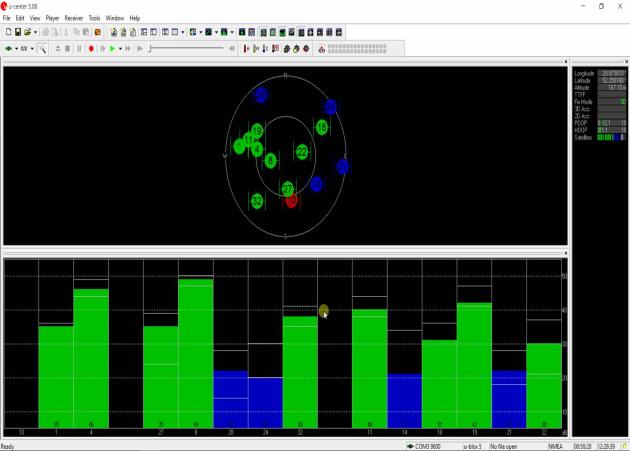This screenshot has height=451, width=630.
Task: Open the Window menu
Action: (115, 18)
